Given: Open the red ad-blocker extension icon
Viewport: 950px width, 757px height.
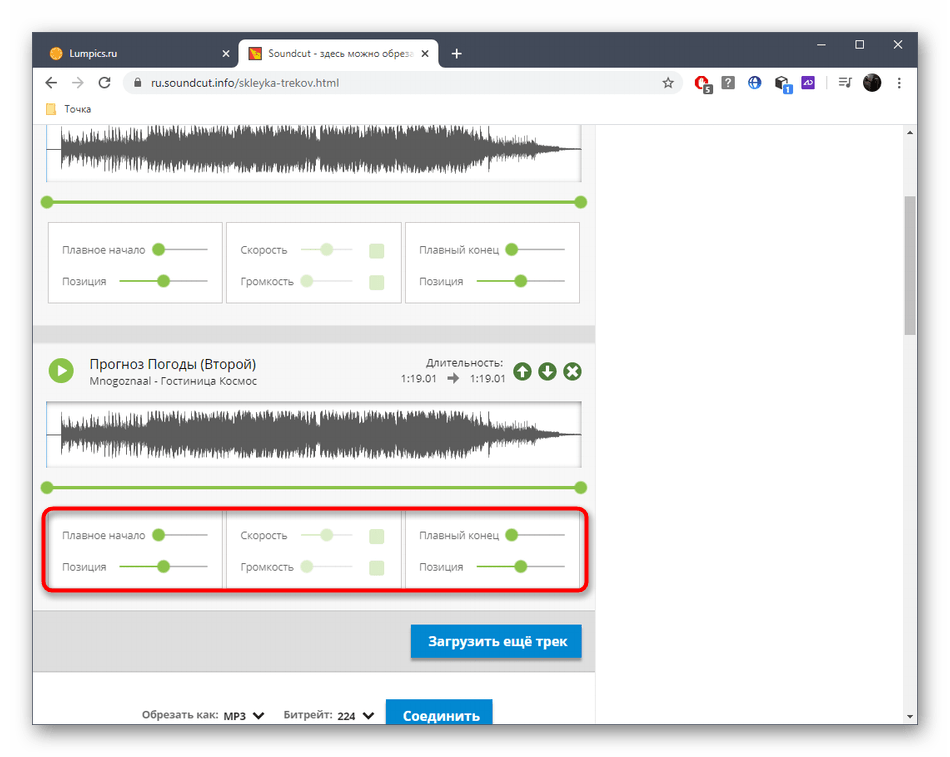Looking at the screenshot, I should [x=702, y=84].
